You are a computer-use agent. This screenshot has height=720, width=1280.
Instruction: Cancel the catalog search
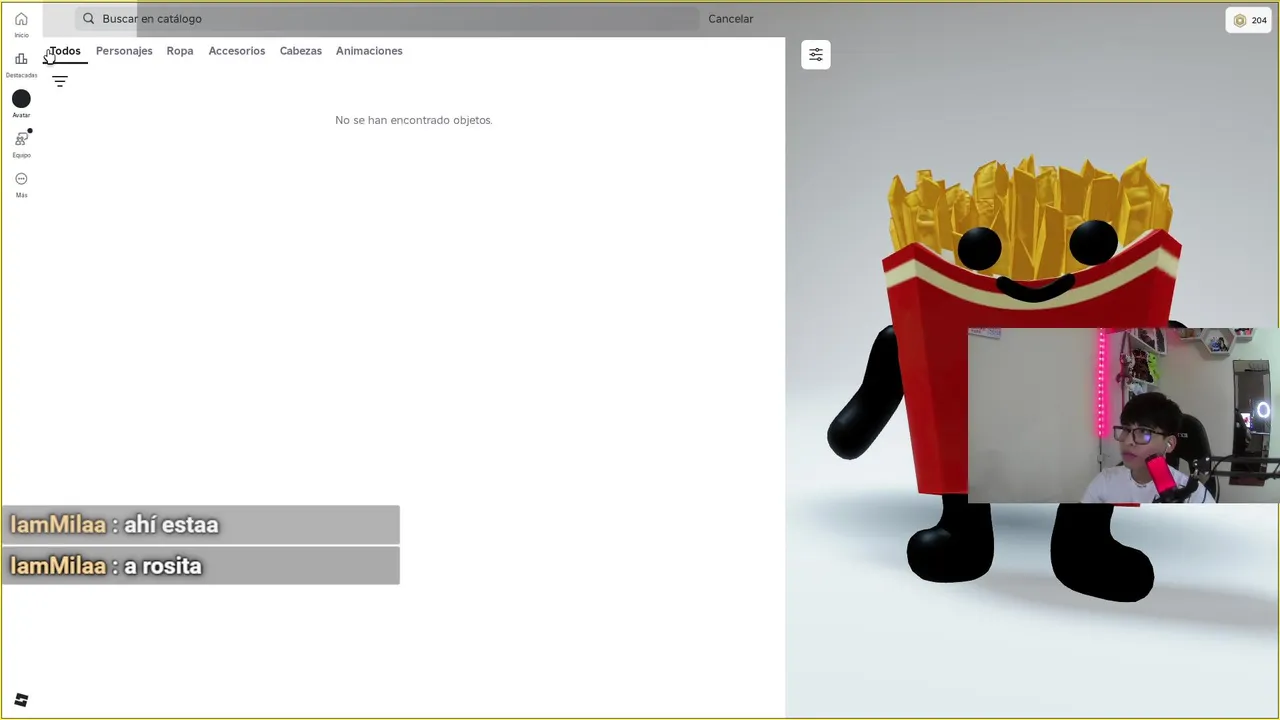[731, 19]
